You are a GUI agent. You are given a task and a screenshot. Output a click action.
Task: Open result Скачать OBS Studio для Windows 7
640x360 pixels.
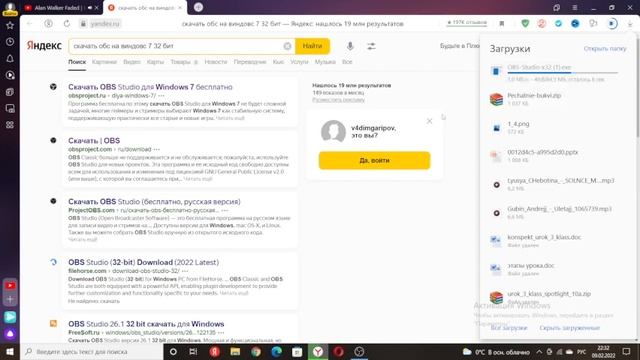[150, 87]
